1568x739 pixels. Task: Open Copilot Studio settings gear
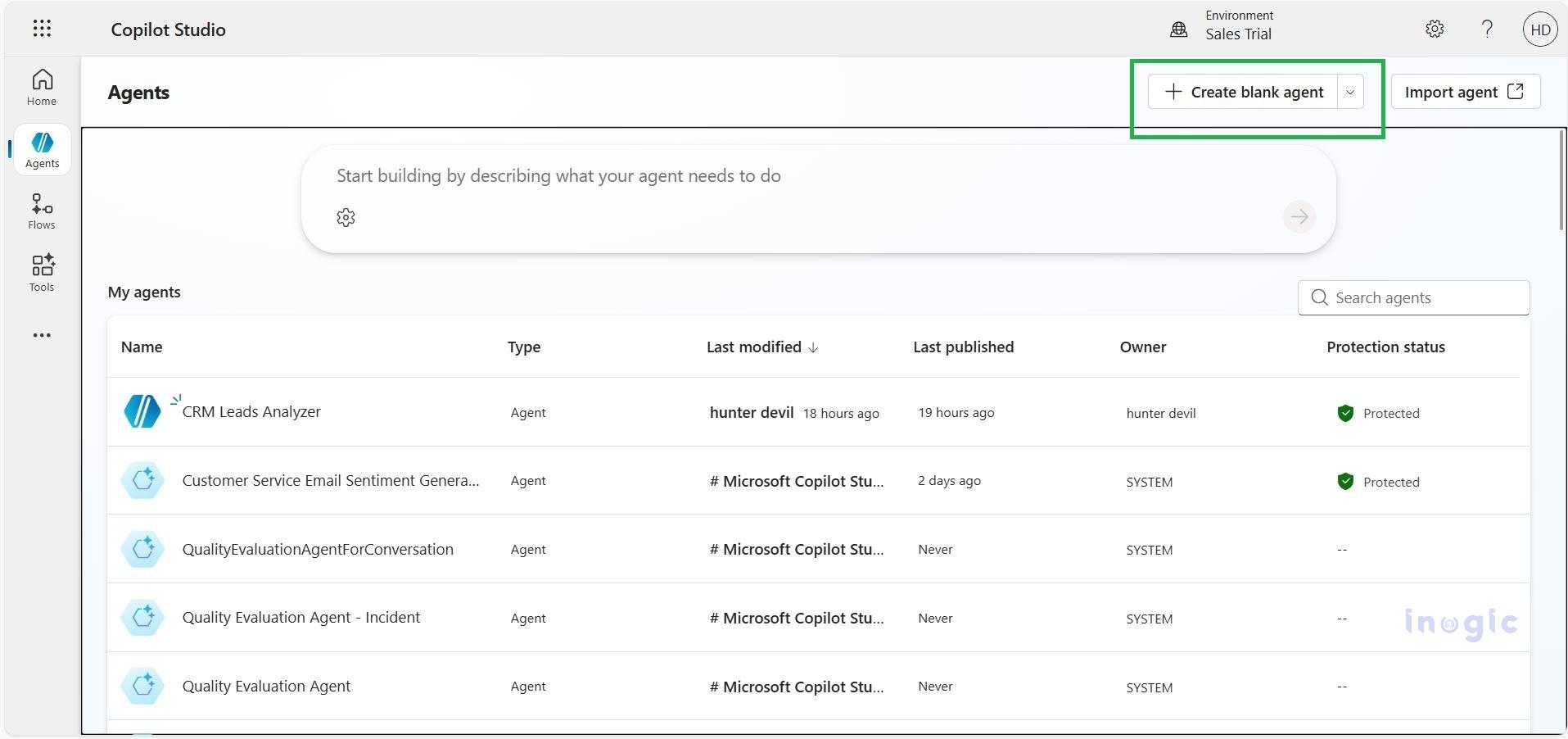(x=1435, y=29)
